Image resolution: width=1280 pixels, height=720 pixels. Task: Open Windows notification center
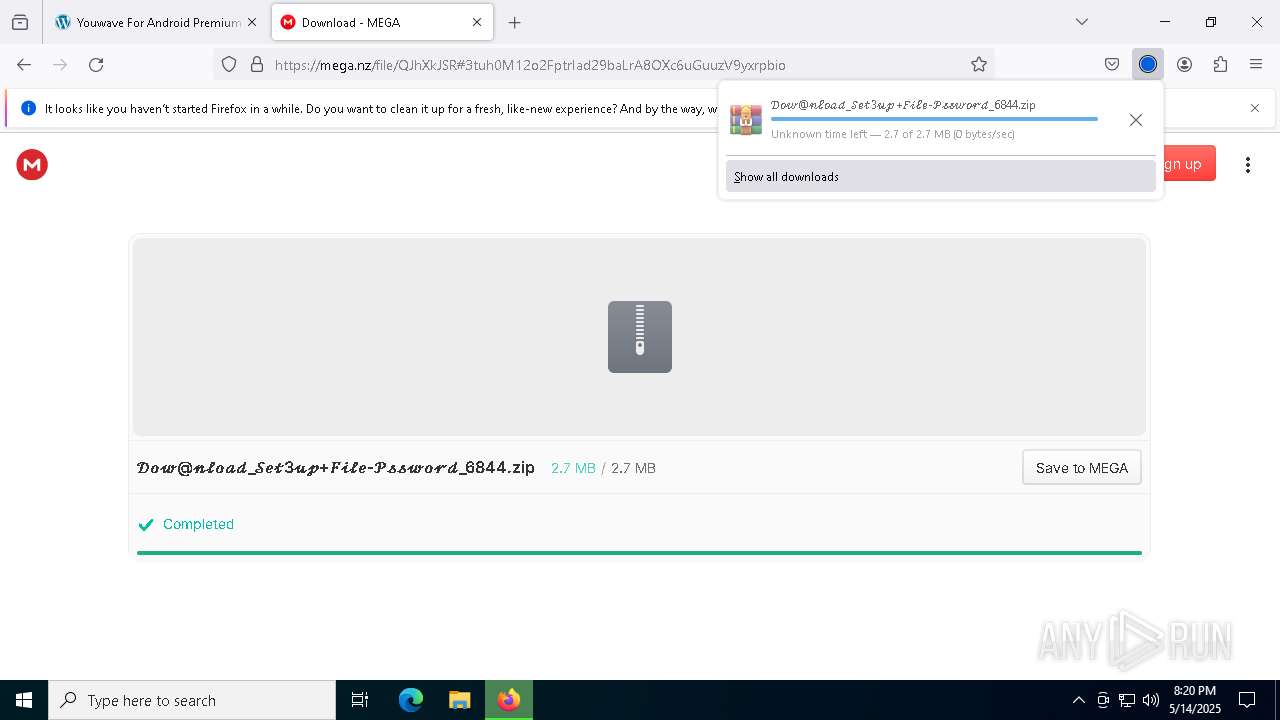(1247, 700)
